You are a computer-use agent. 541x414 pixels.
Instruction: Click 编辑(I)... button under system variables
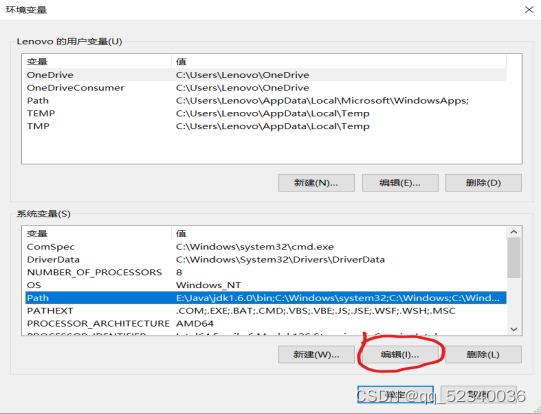coord(400,355)
